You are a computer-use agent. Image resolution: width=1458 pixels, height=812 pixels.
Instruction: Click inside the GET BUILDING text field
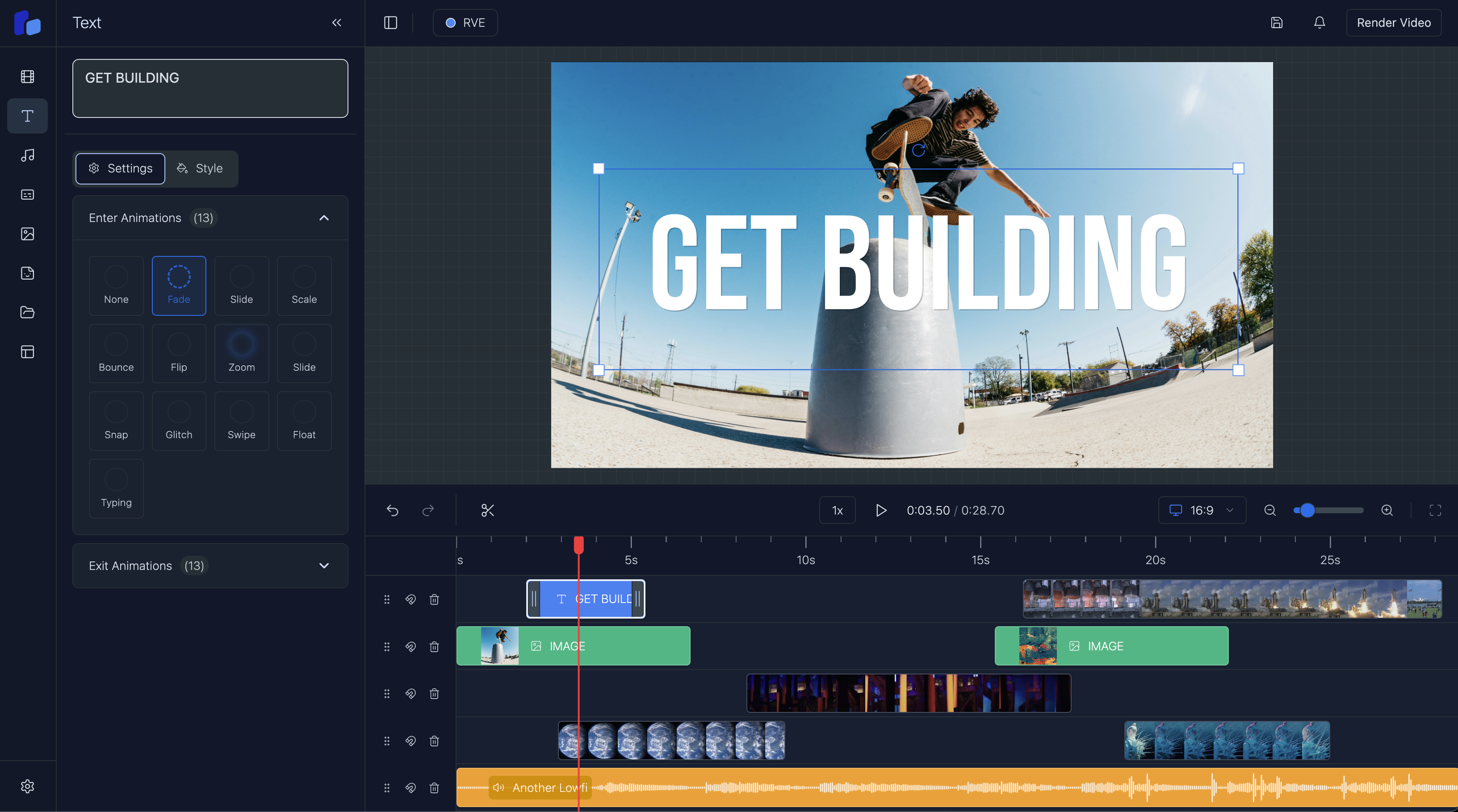click(x=210, y=88)
